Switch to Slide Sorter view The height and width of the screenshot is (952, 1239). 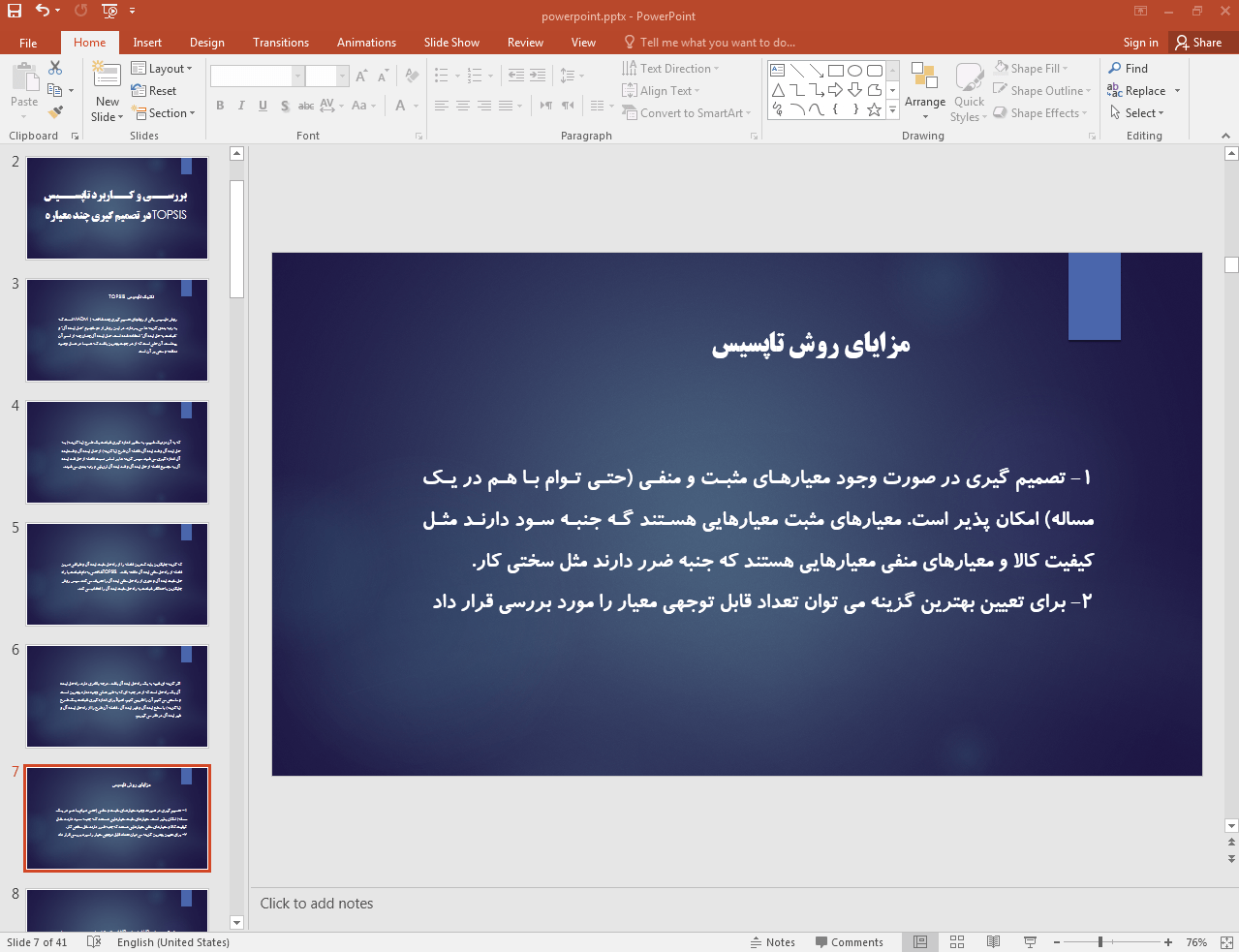pos(957,942)
